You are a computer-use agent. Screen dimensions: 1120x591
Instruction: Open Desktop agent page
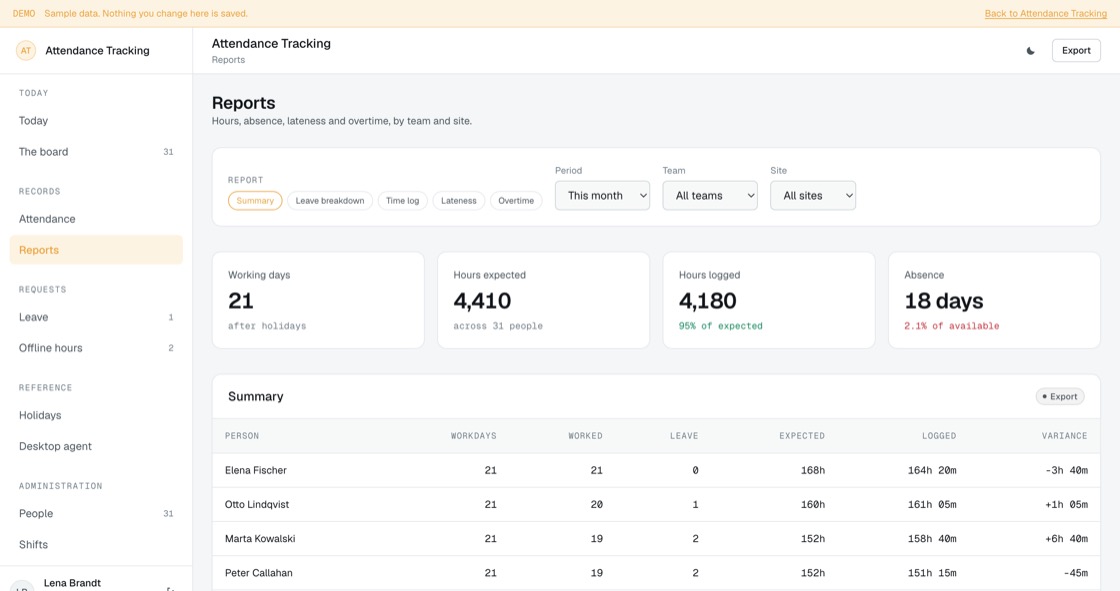coord(96,447)
